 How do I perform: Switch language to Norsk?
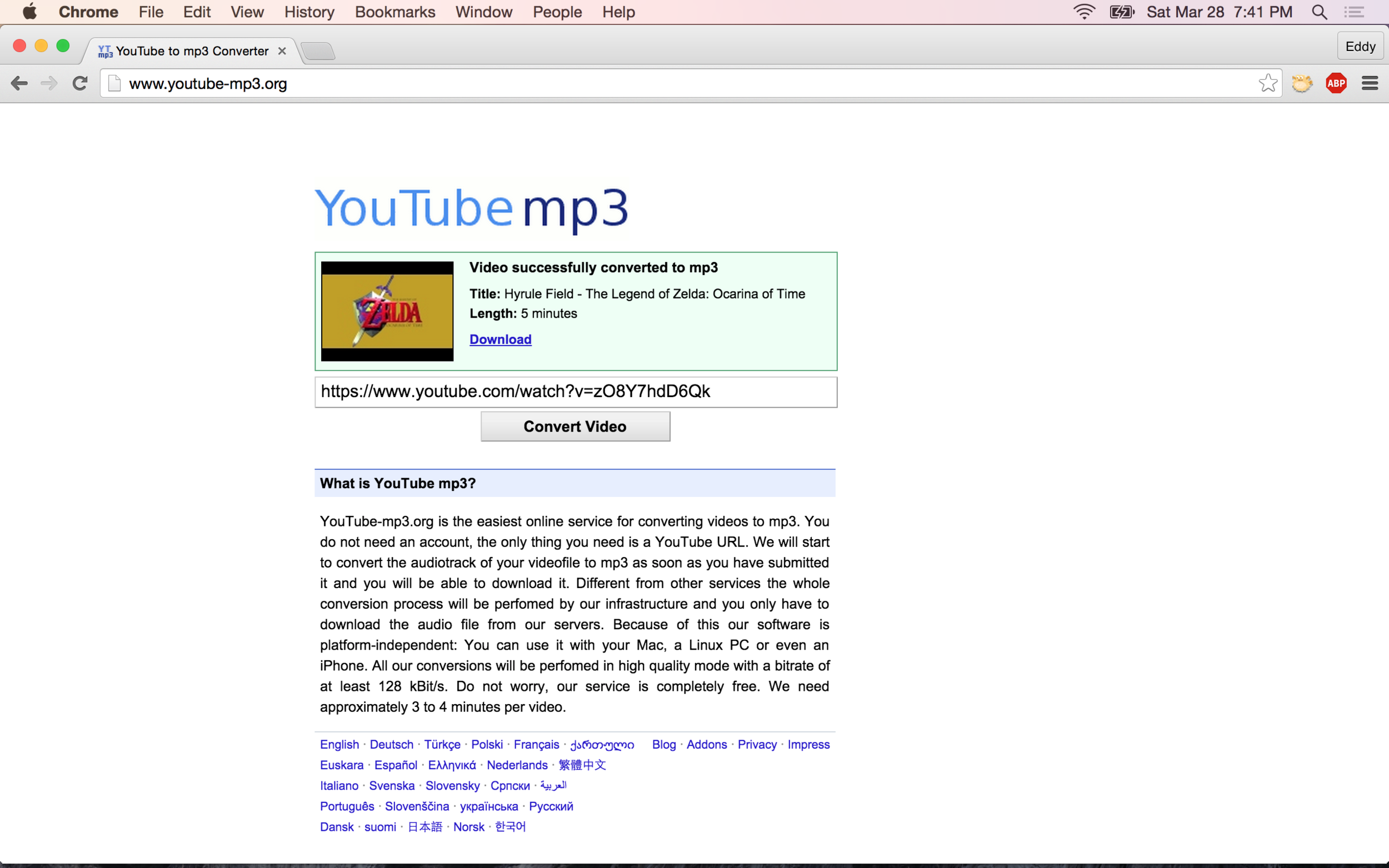click(x=468, y=827)
